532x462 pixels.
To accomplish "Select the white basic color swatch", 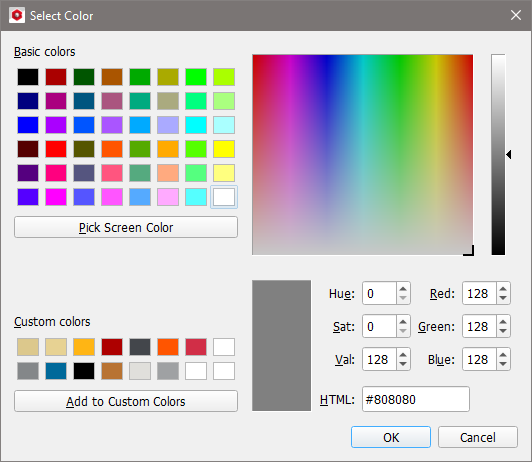I will (x=224, y=197).
